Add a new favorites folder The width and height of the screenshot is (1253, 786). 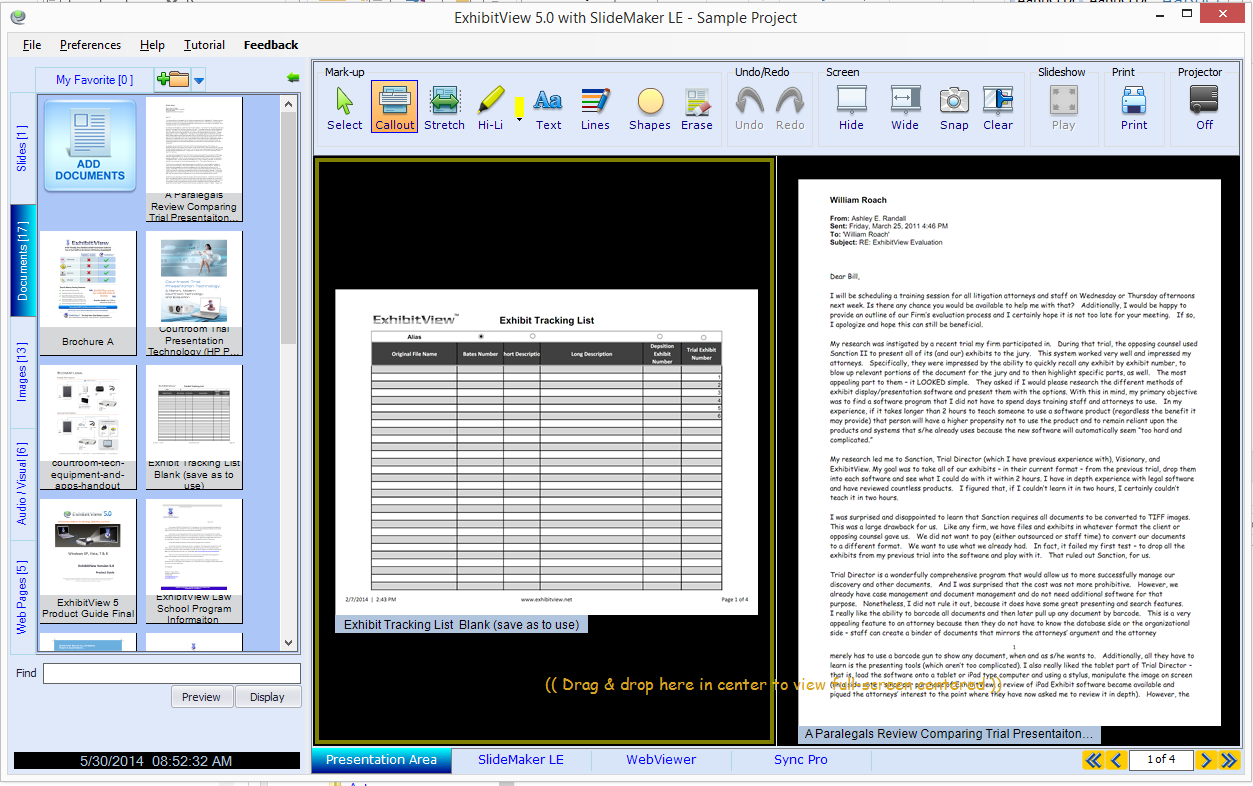point(172,79)
